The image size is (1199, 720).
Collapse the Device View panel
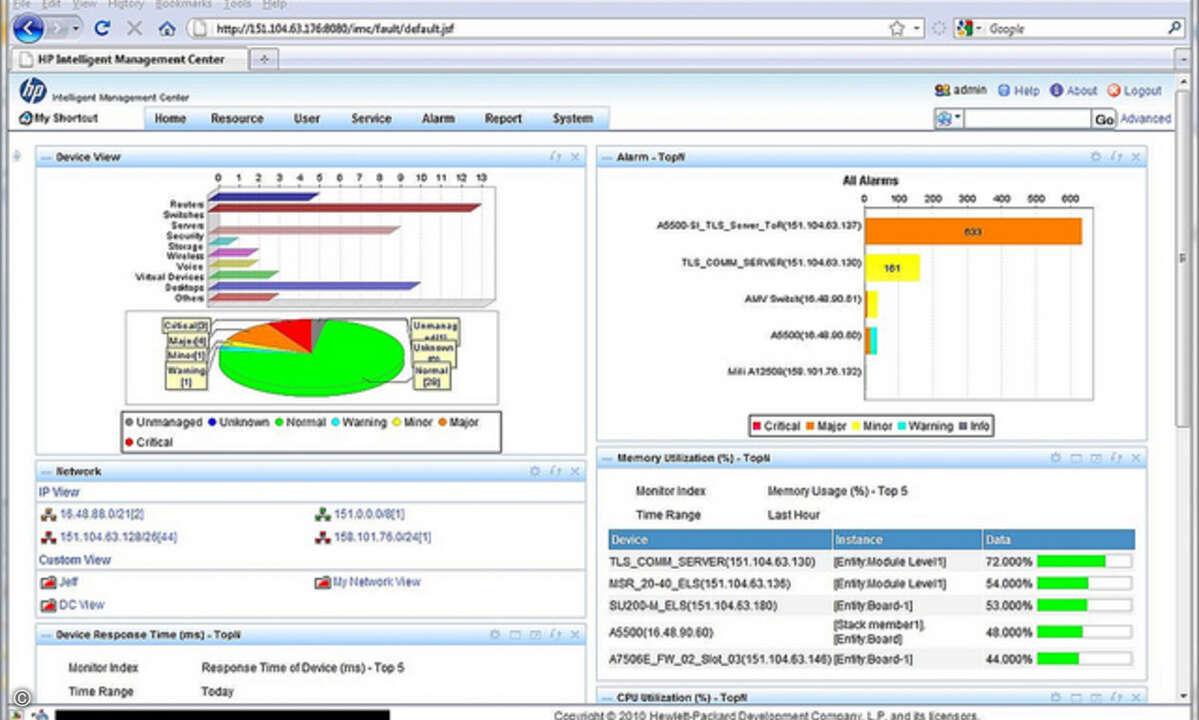pyautogui.click(x=46, y=157)
